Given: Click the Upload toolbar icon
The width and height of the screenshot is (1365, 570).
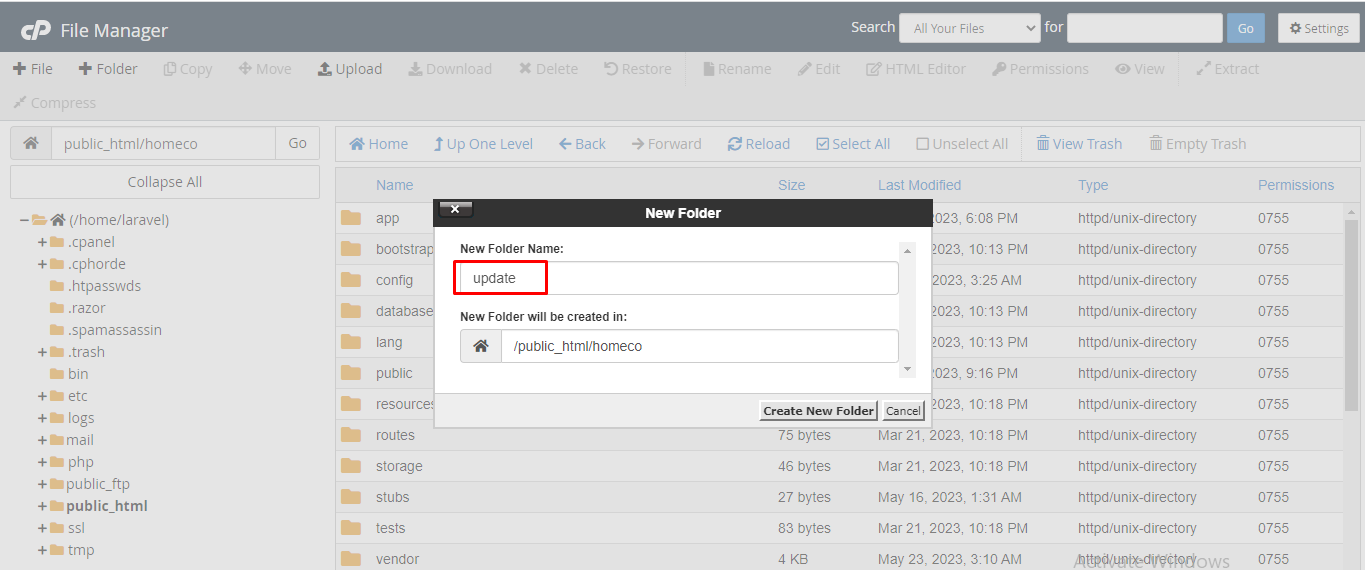Looking at the screenshot, I should (x=325, y=69).
